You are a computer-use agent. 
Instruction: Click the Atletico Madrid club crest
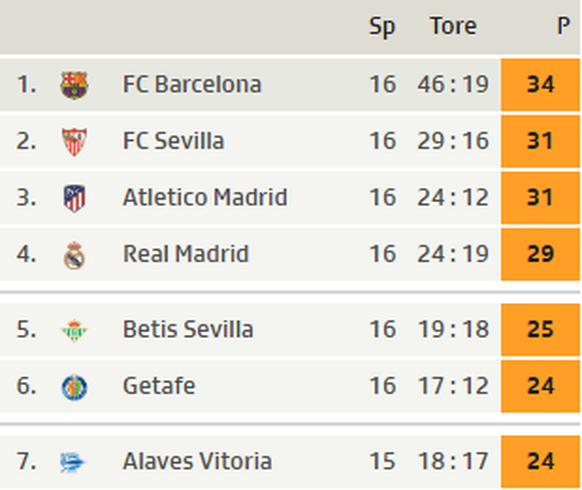point(74,198)
